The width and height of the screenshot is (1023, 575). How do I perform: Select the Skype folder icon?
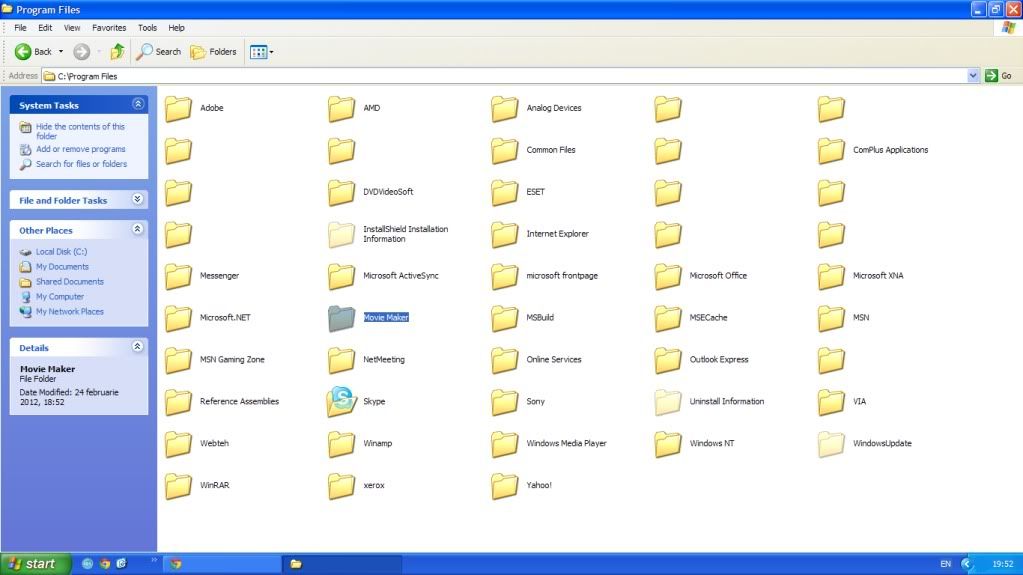pyautogui.click(x=341, y=401)
